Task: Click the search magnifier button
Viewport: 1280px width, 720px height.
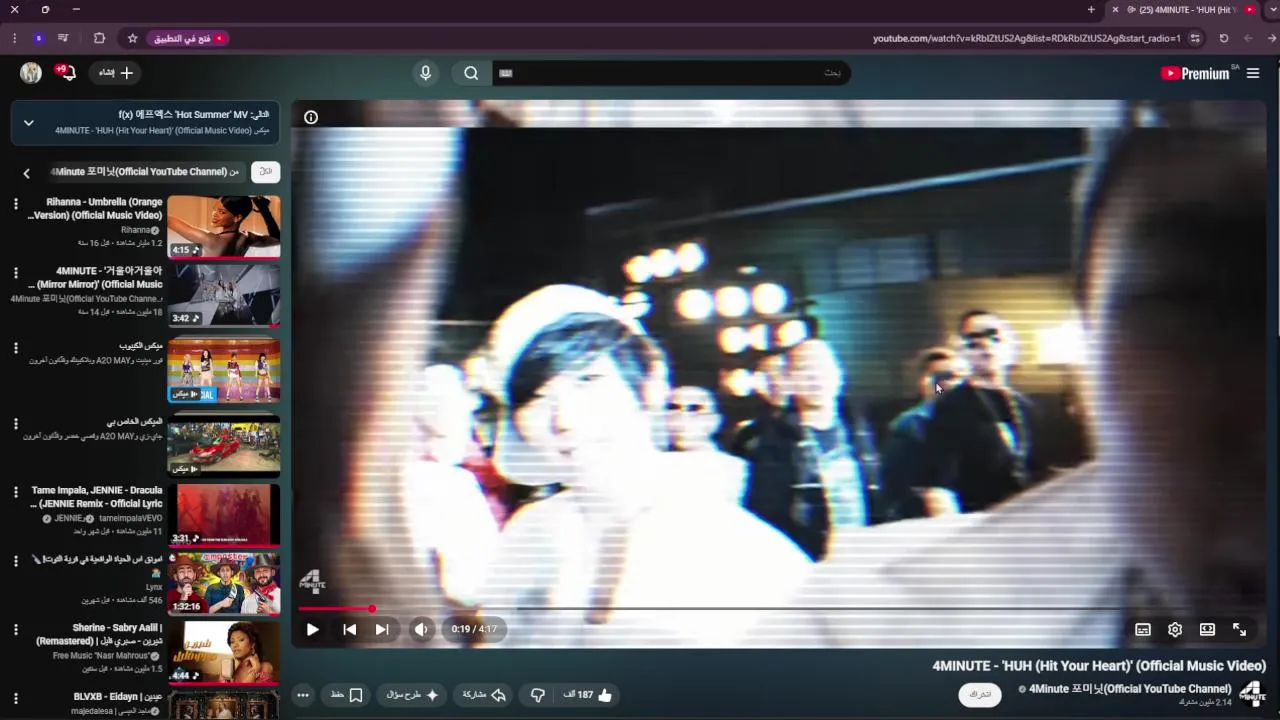Action: [x=471, y=73]
